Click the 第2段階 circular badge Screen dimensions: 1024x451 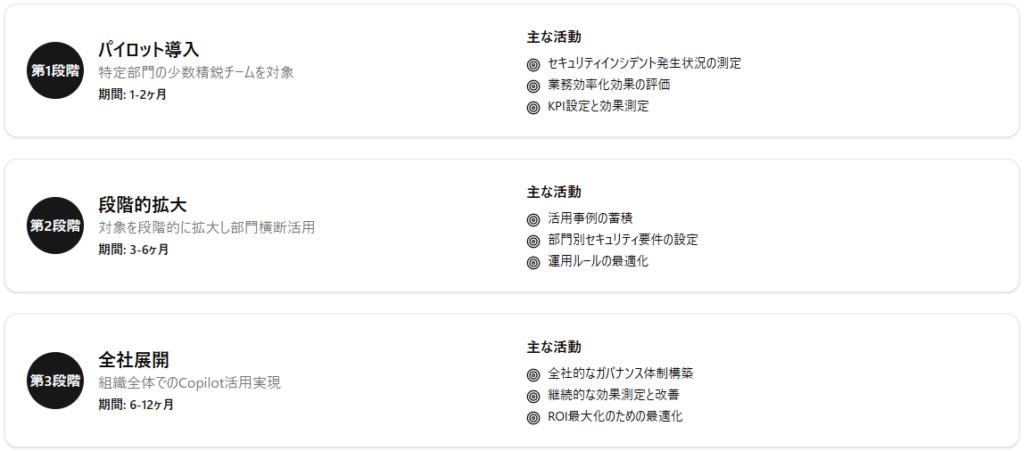(55, 226)
